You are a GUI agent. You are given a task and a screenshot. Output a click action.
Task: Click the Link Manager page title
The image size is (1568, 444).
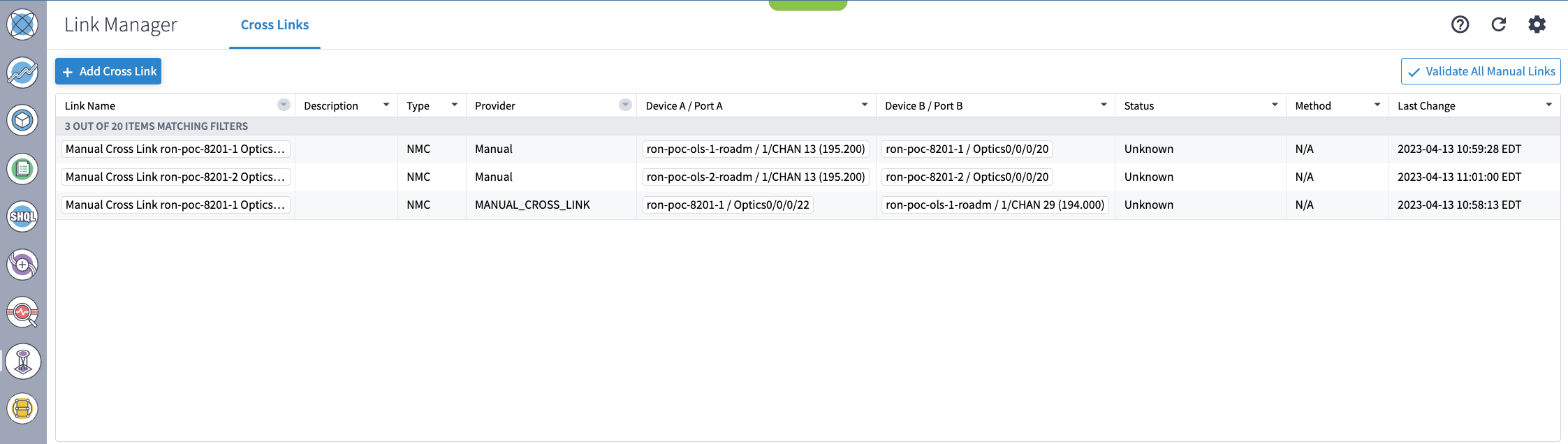tap(121, 24)
